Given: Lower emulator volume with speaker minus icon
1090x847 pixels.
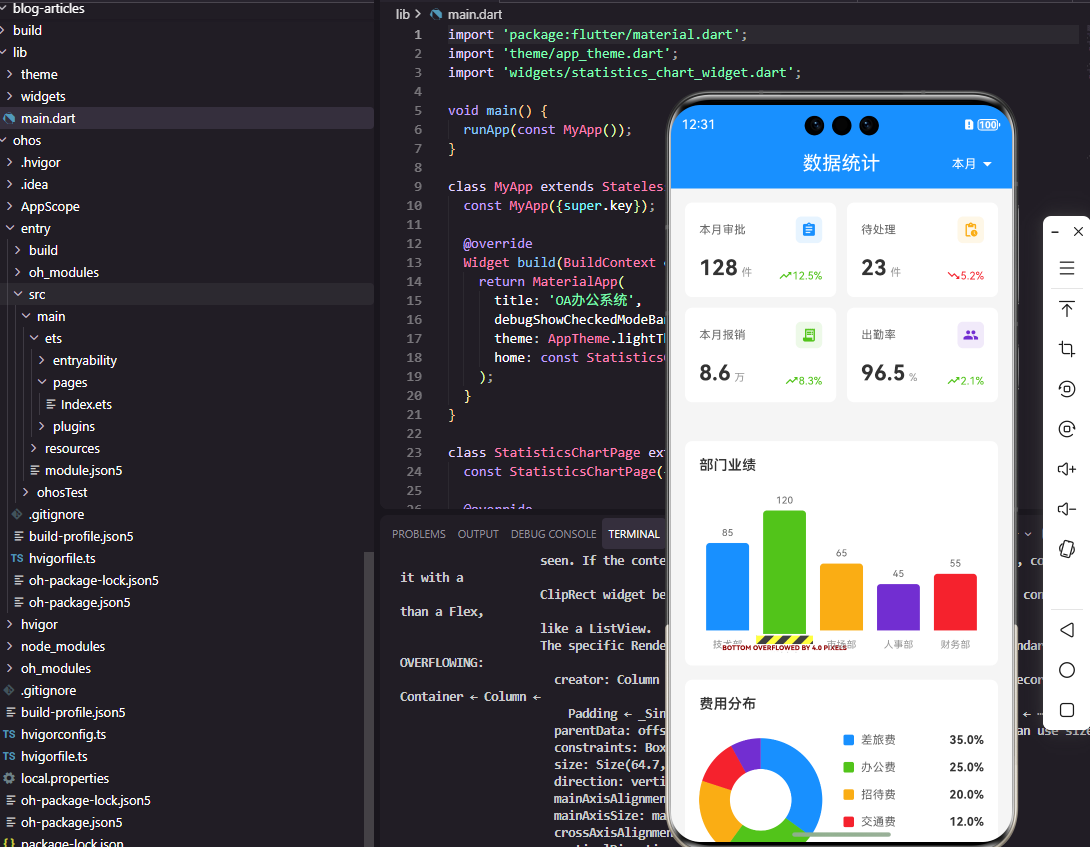Looking at the screenshot, I should [x=1066, y=509].
